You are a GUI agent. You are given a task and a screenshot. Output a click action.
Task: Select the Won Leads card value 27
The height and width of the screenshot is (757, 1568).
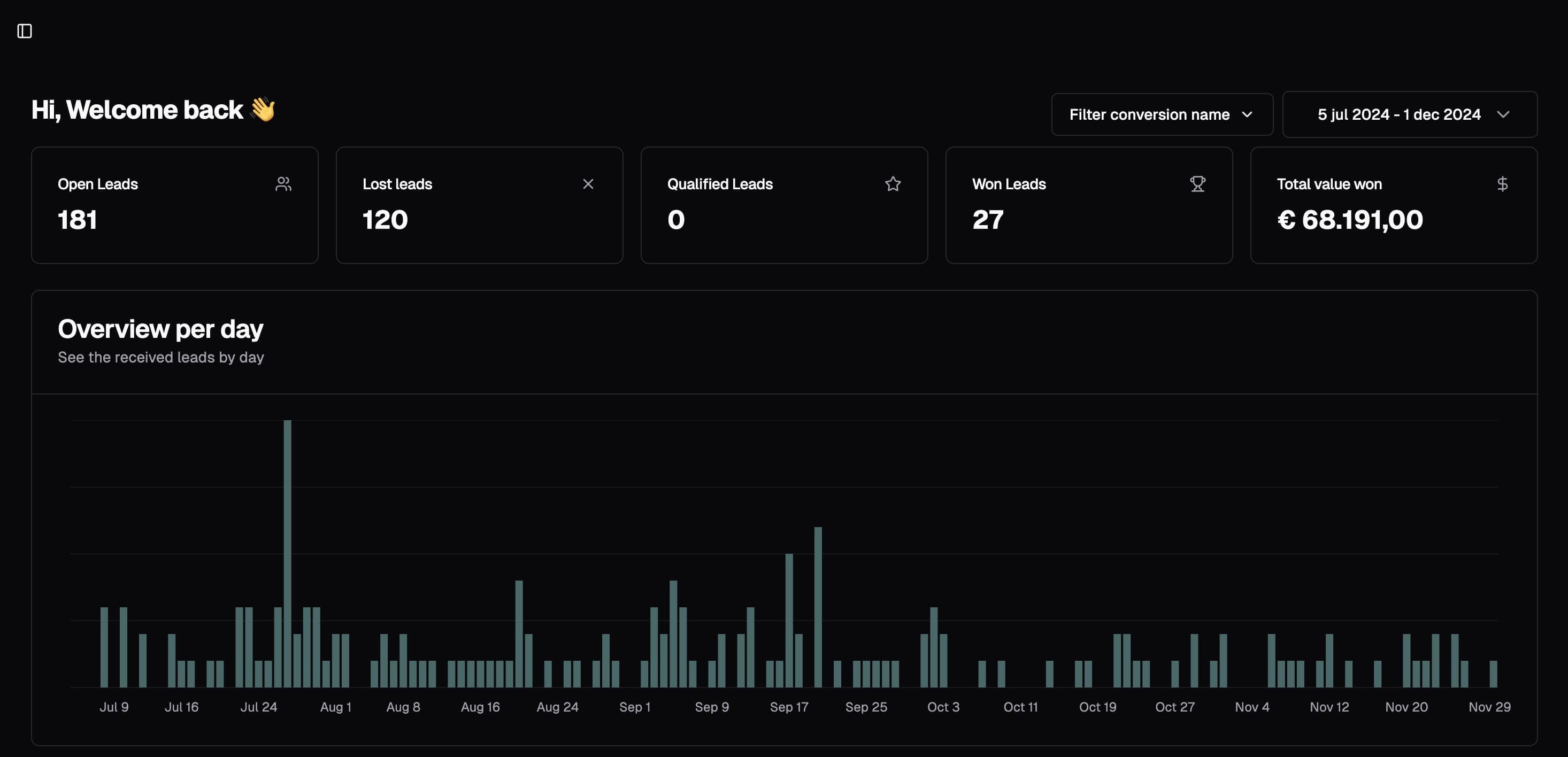[987, 220]
